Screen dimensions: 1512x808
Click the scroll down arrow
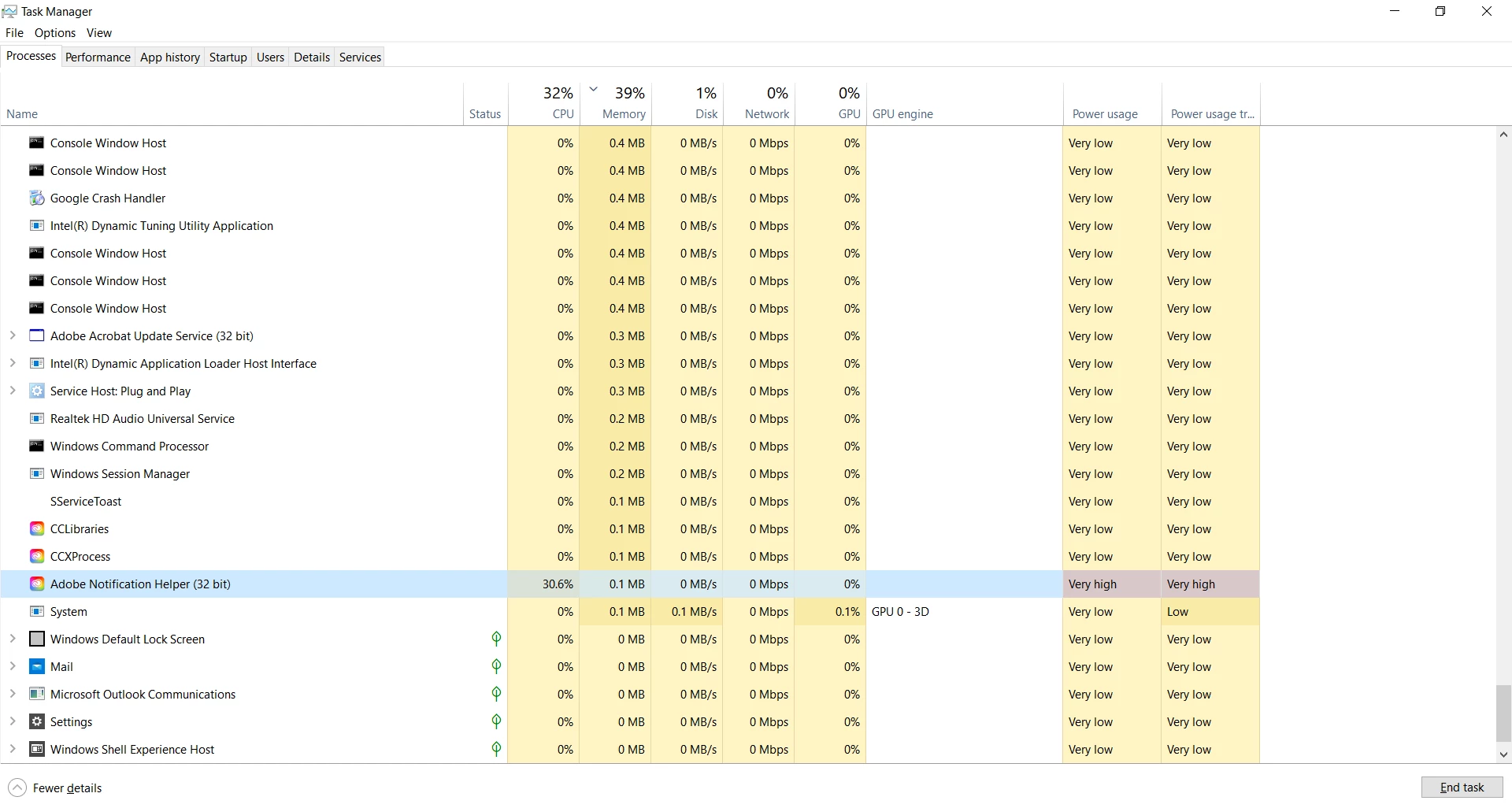coord(1503,754)
